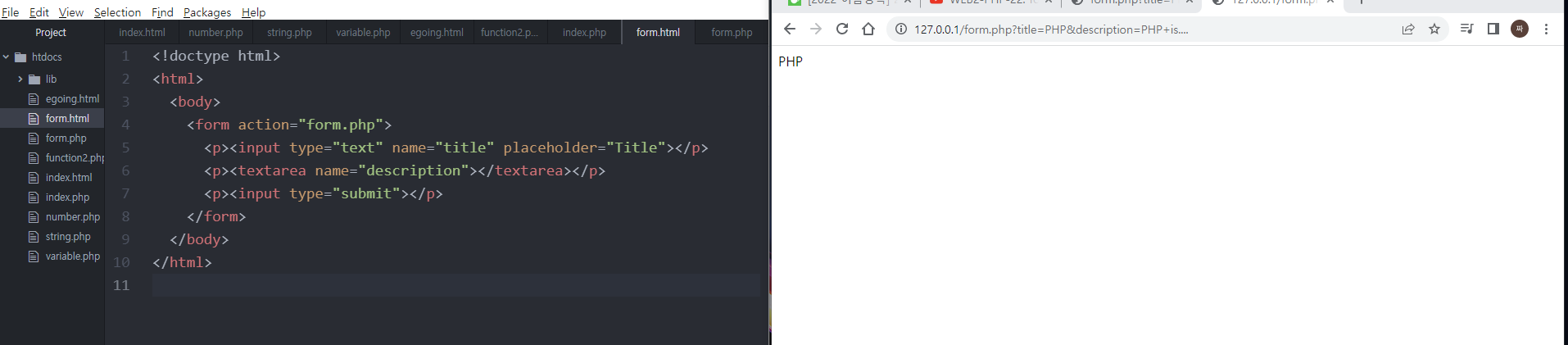Switch to the egoing.html editor tab
1568x345 pixels.
(x=437, y=33)
